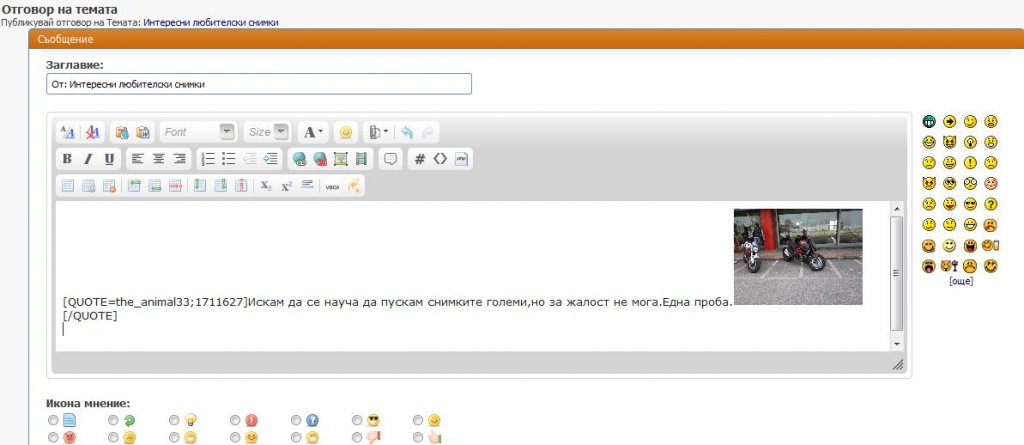This screenshot has width=1024, height=445.
Task: Toggle bold formatting in the editor
Action: tap(67, 158)
